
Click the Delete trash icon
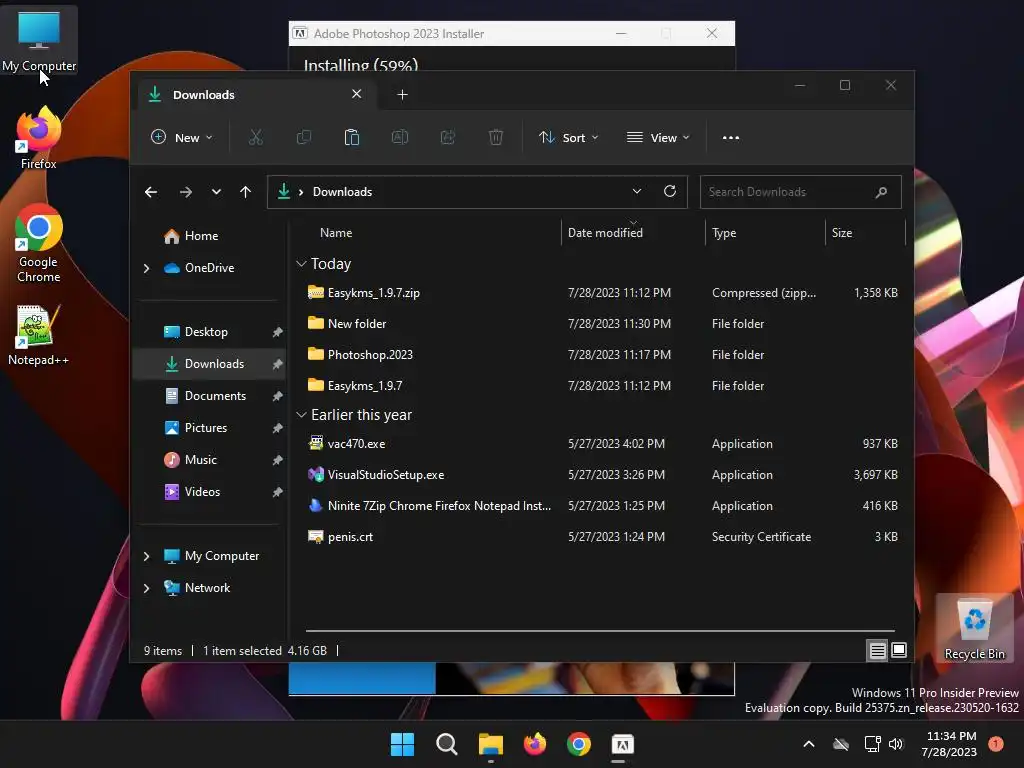[496, 137]
